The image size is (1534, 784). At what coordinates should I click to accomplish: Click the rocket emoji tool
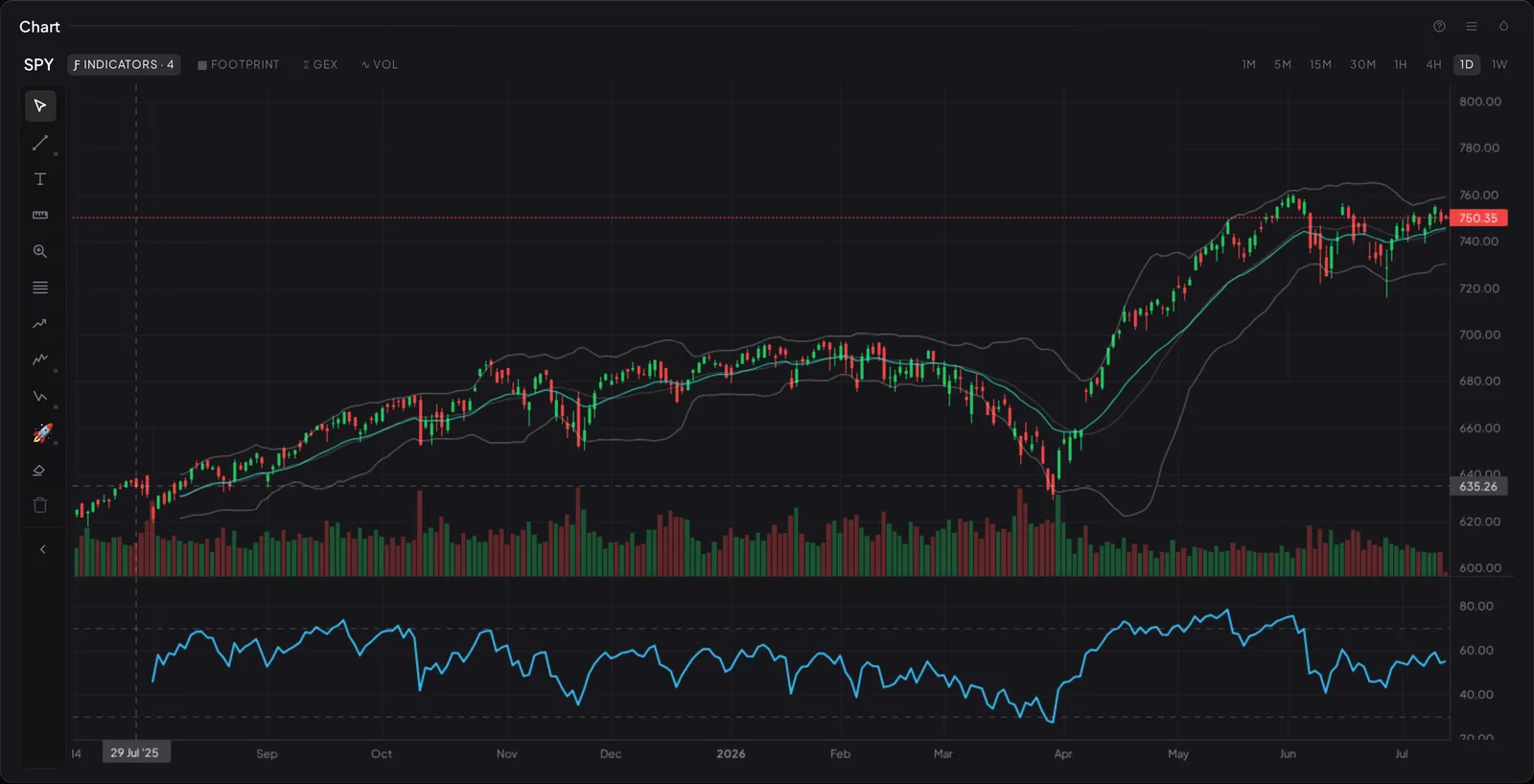42,433
